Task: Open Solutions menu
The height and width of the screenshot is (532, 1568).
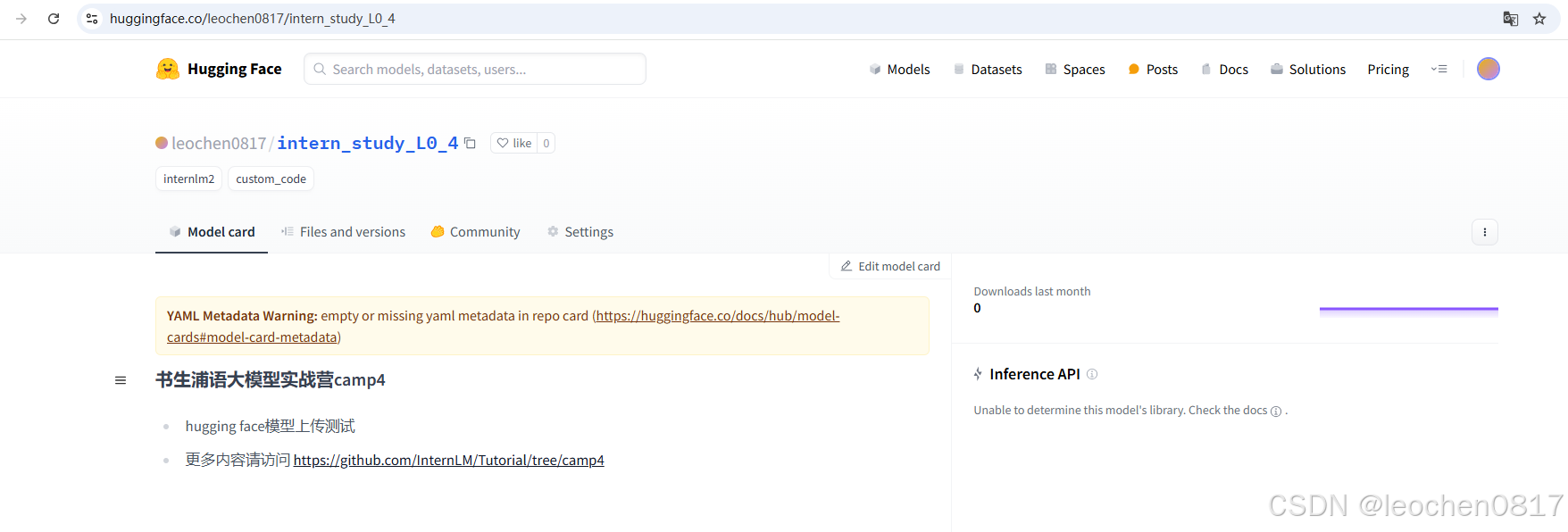Action: click(1308, 69)
